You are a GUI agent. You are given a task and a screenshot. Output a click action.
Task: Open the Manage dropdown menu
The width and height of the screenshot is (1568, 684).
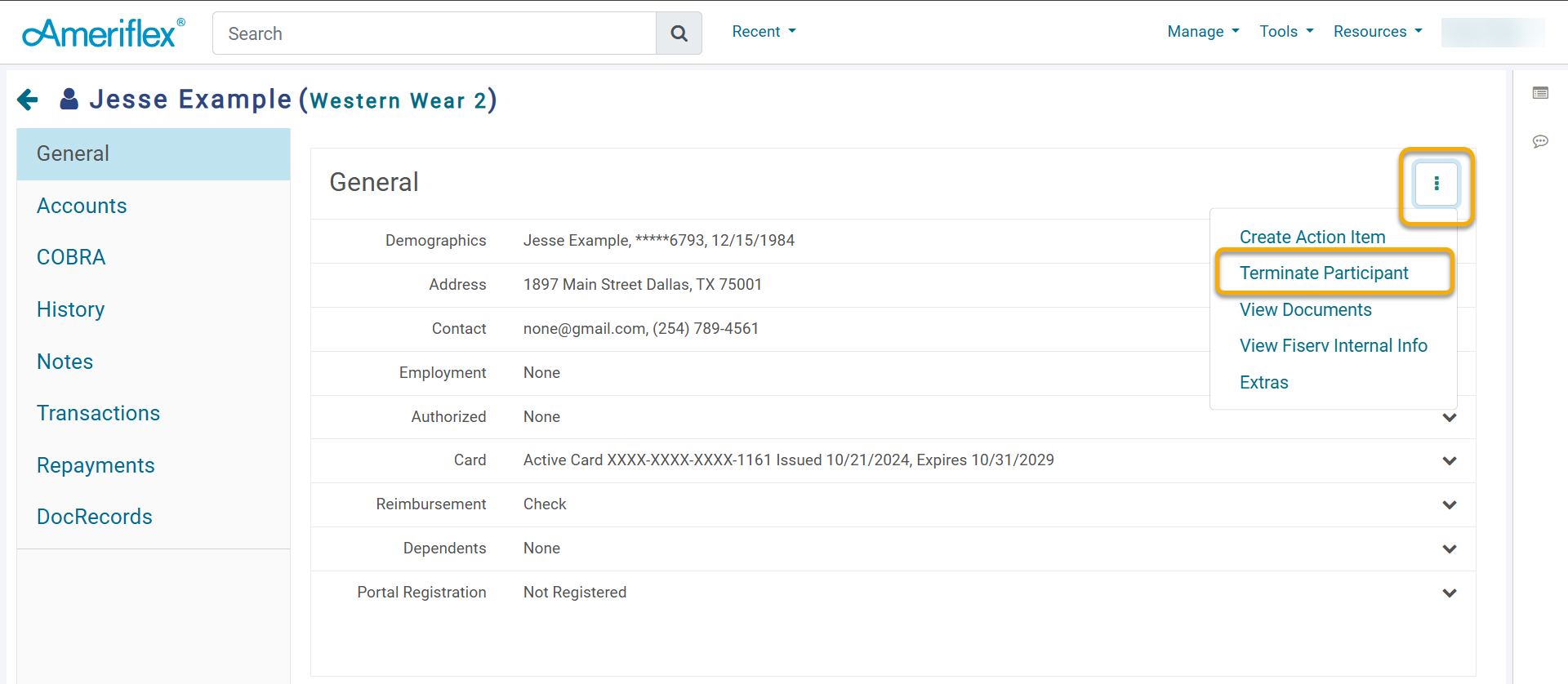tap(1203, 32)
